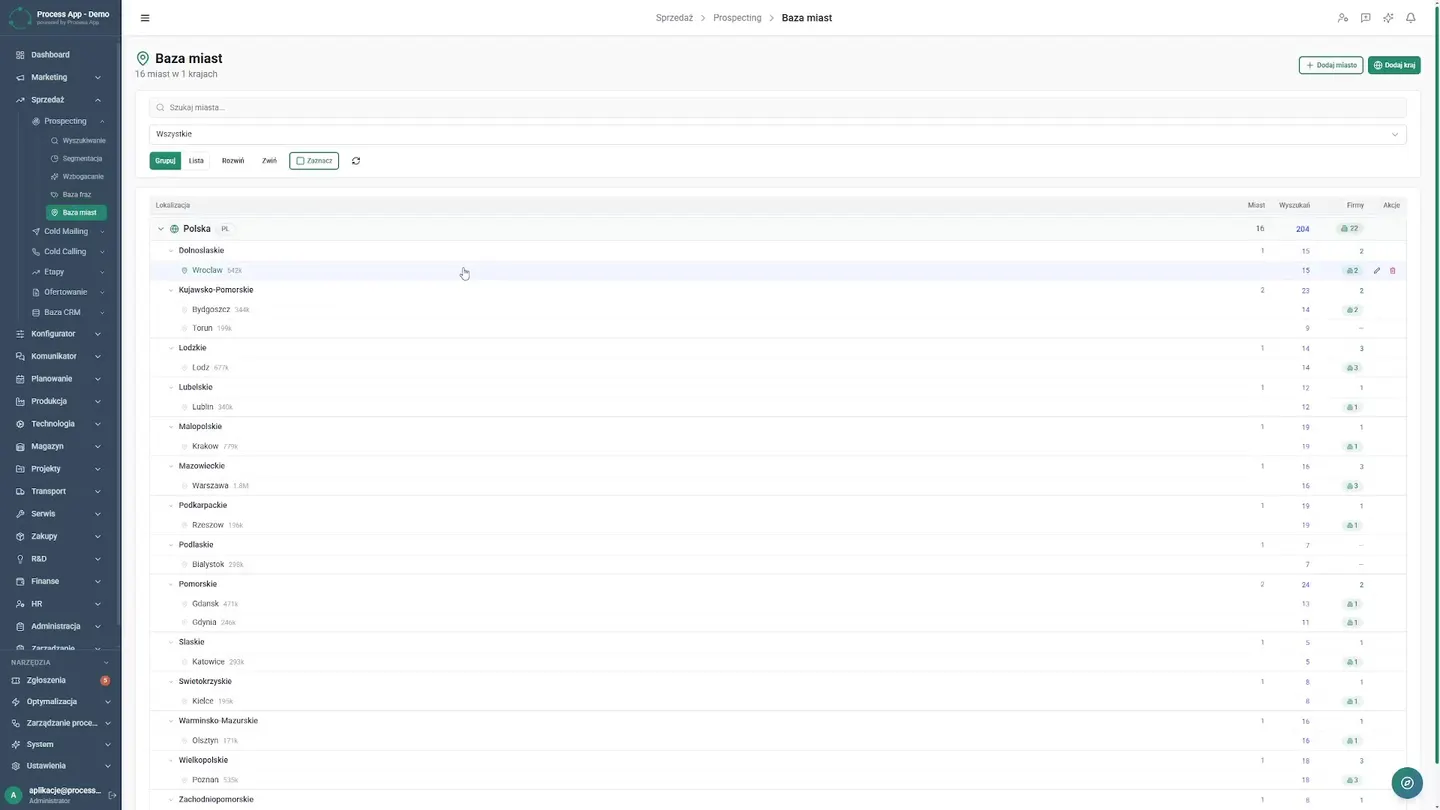Click the Dodaj miasto button
This screenshot has width=1440, height=810.
click(1331, 65)
